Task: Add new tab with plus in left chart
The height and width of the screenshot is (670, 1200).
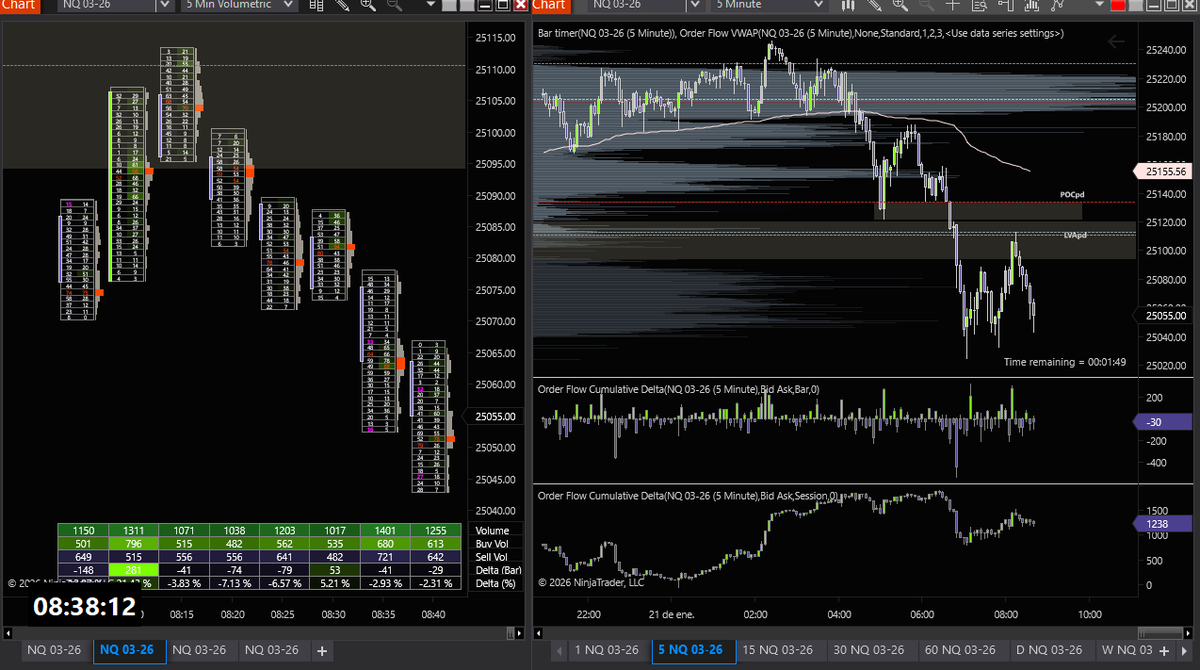Action: point(322,650)
